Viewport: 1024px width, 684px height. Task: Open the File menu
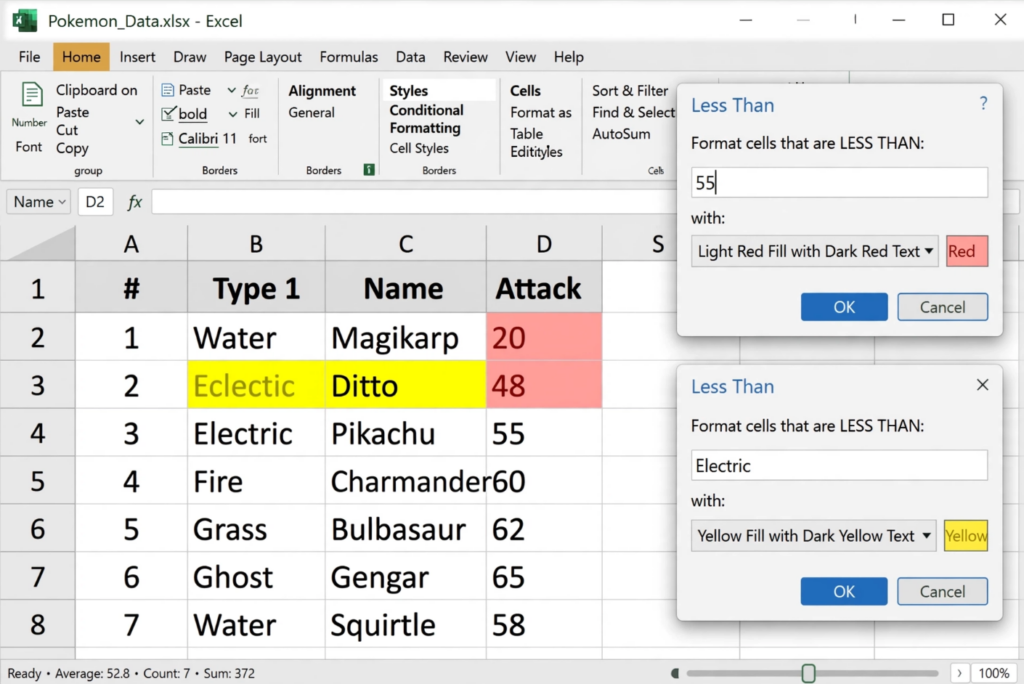coord(29,57)
